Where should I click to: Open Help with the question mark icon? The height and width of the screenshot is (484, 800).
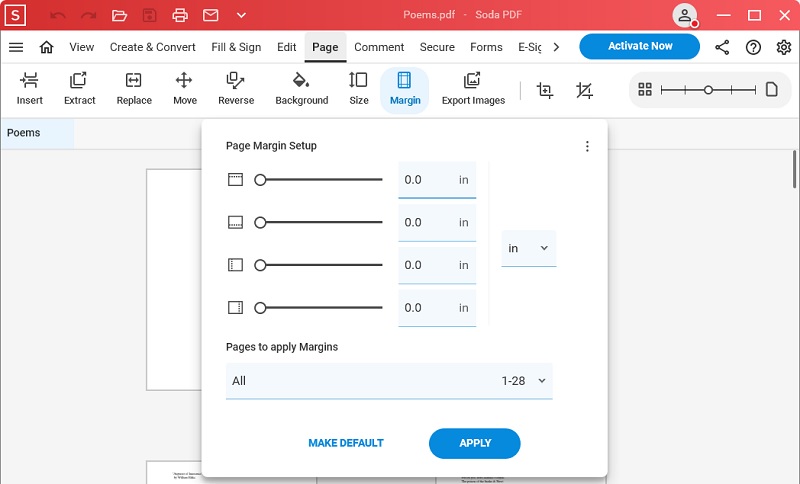click(x=753, y=47)
